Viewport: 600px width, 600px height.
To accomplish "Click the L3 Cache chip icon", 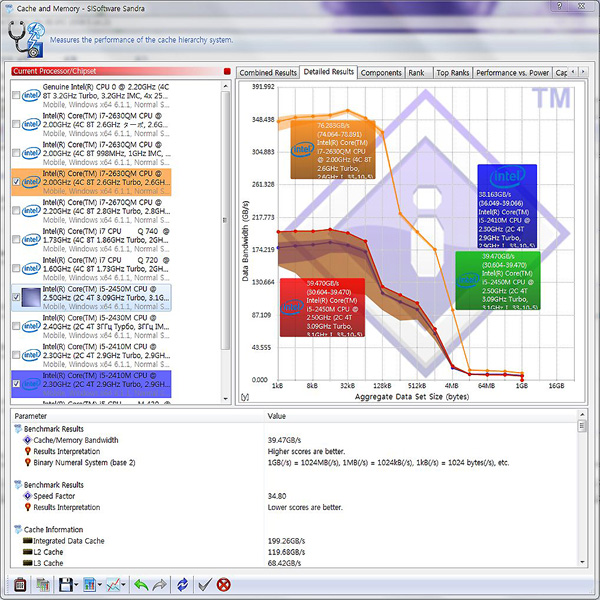I will click(x=27, y=563).
